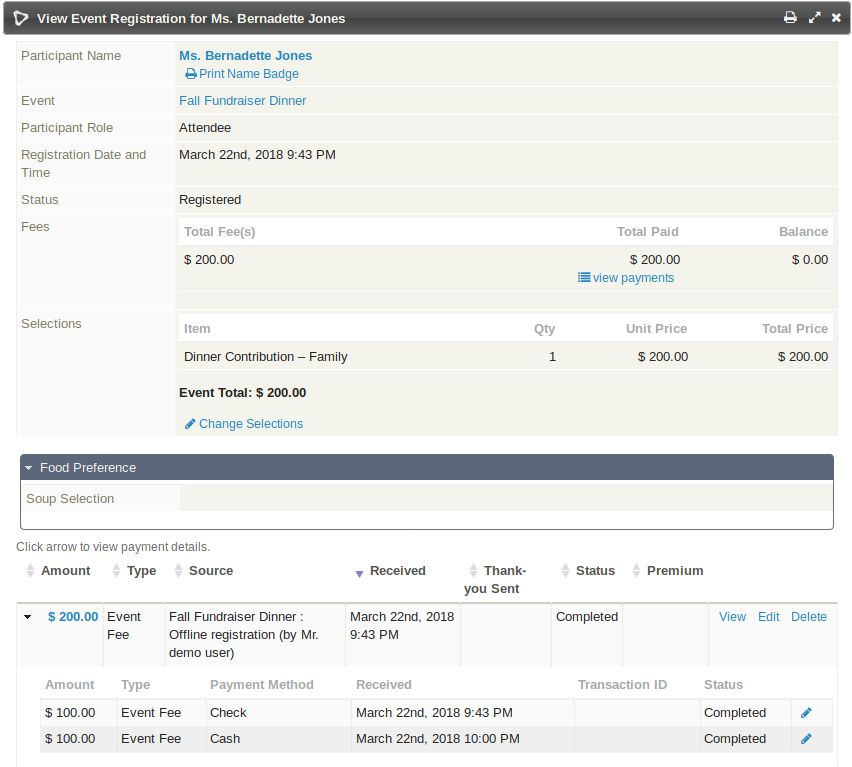Screen dimensions: 852x767
Task: Sort contributions by Status column
Action: (x=595, y=571)
